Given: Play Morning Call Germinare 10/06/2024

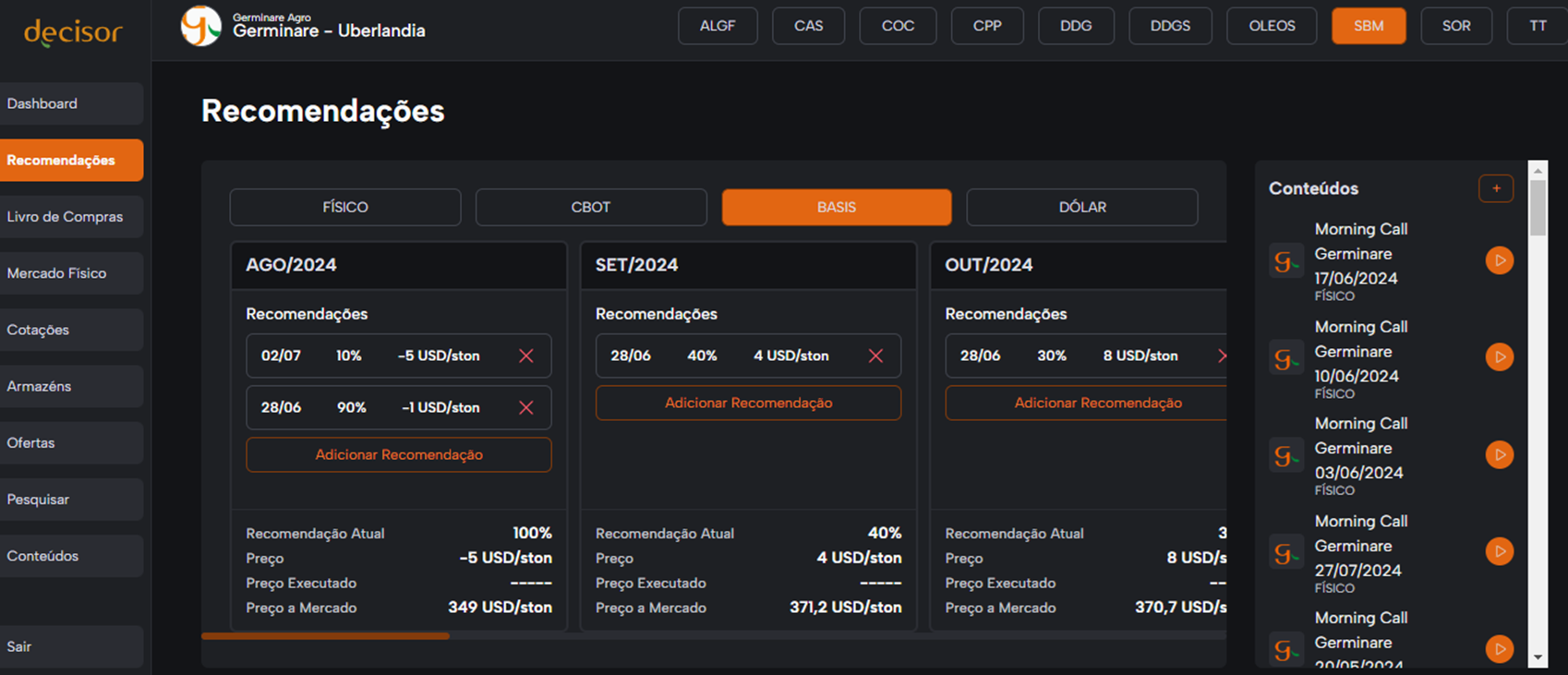Looking at the screenshot, I should (x=1499, y=356).
